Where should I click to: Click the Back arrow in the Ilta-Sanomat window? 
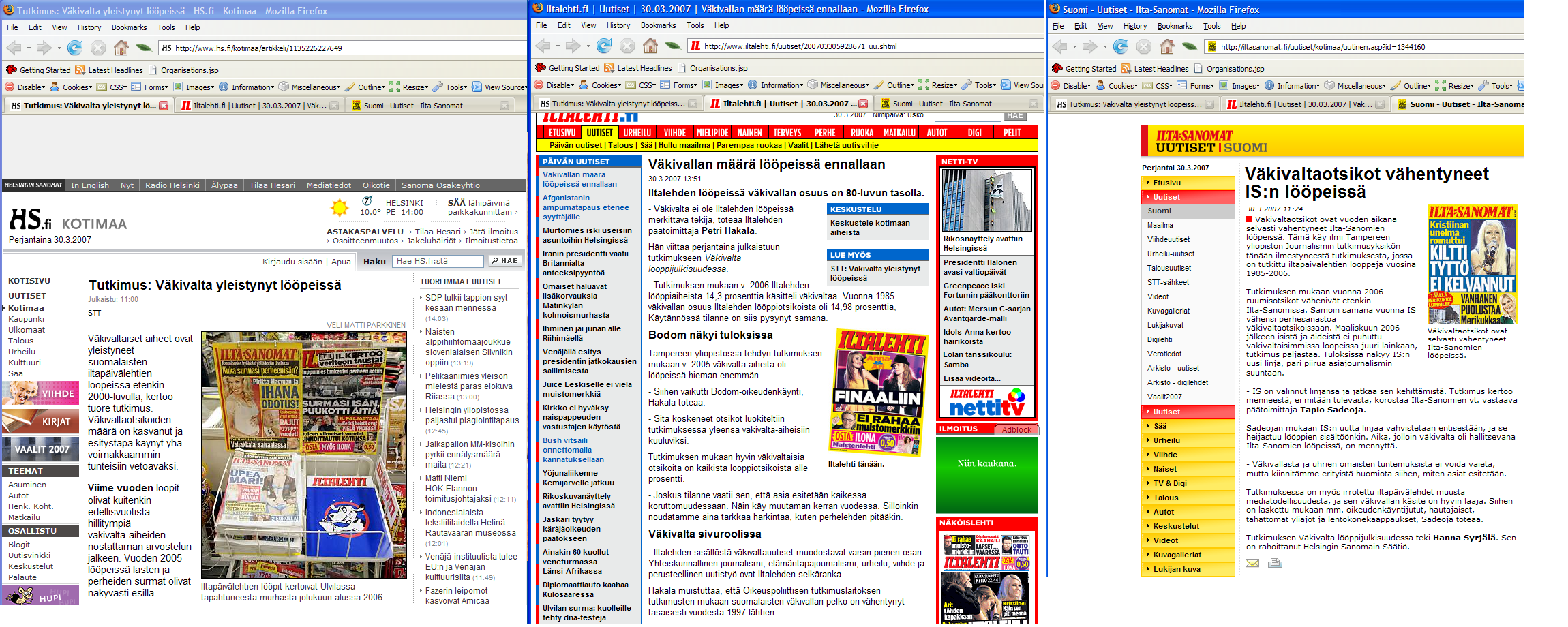(x=1060, y=46)
